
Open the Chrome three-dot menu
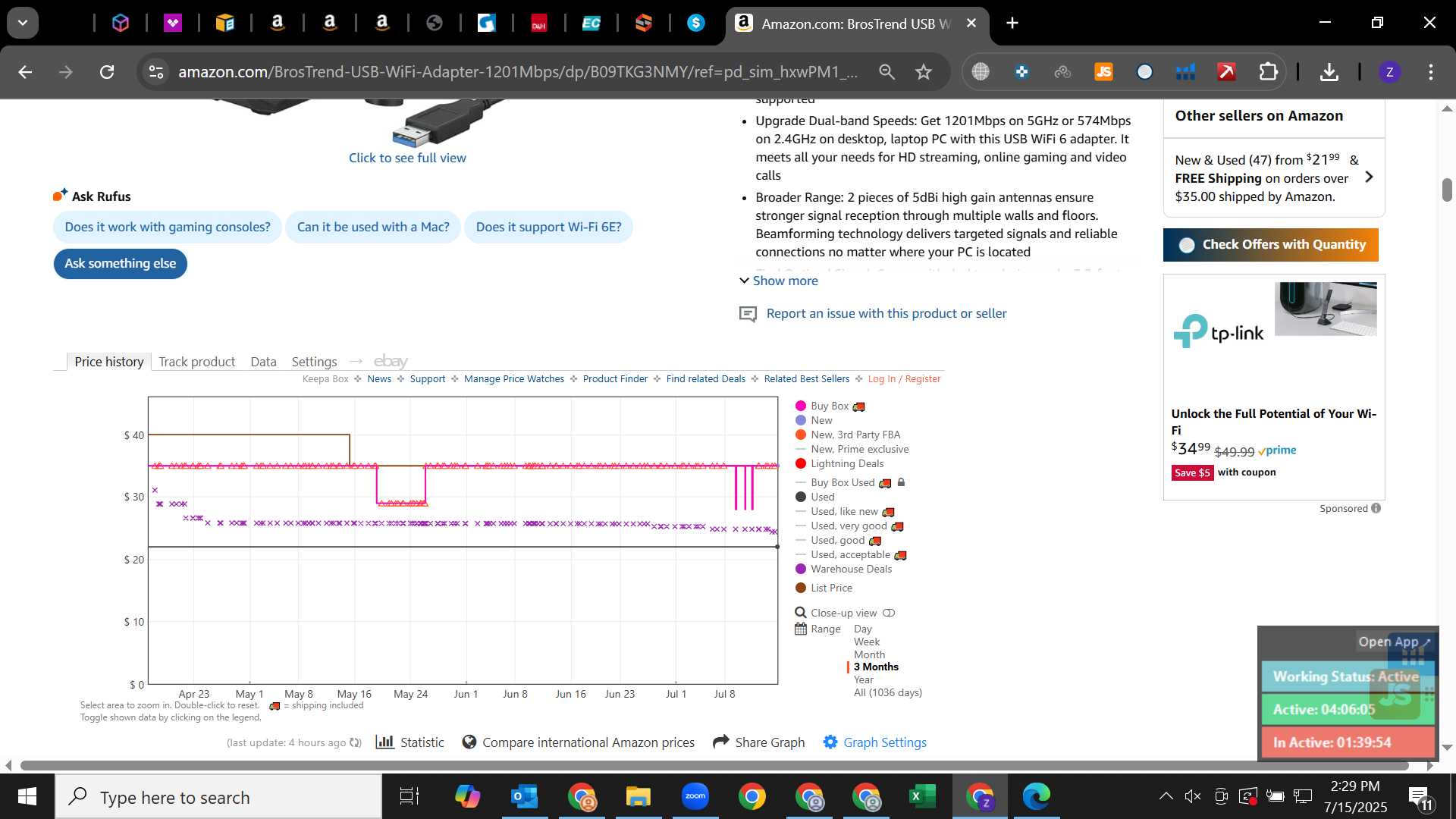click(x=1430, y=72)
